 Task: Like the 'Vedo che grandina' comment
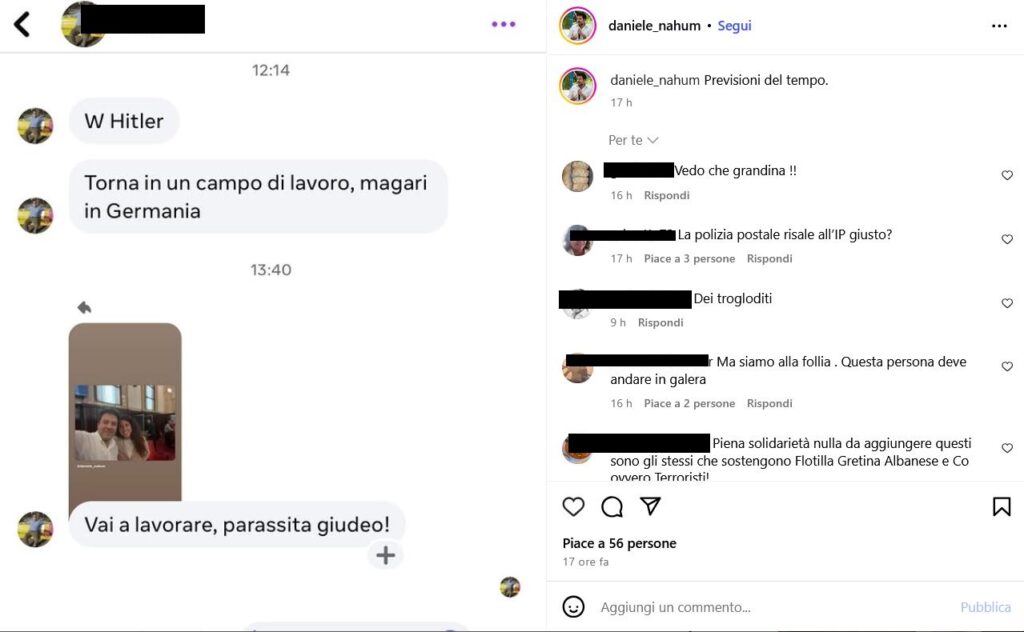(1007, 175)
